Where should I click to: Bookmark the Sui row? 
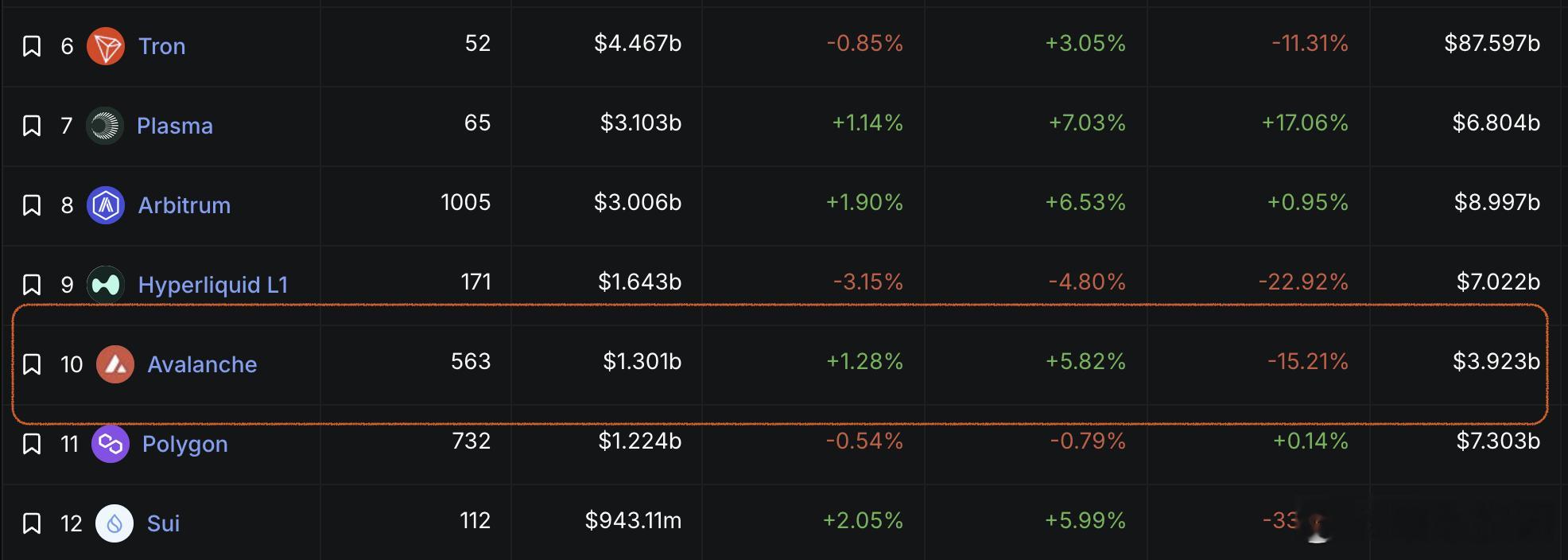point(32,523)
